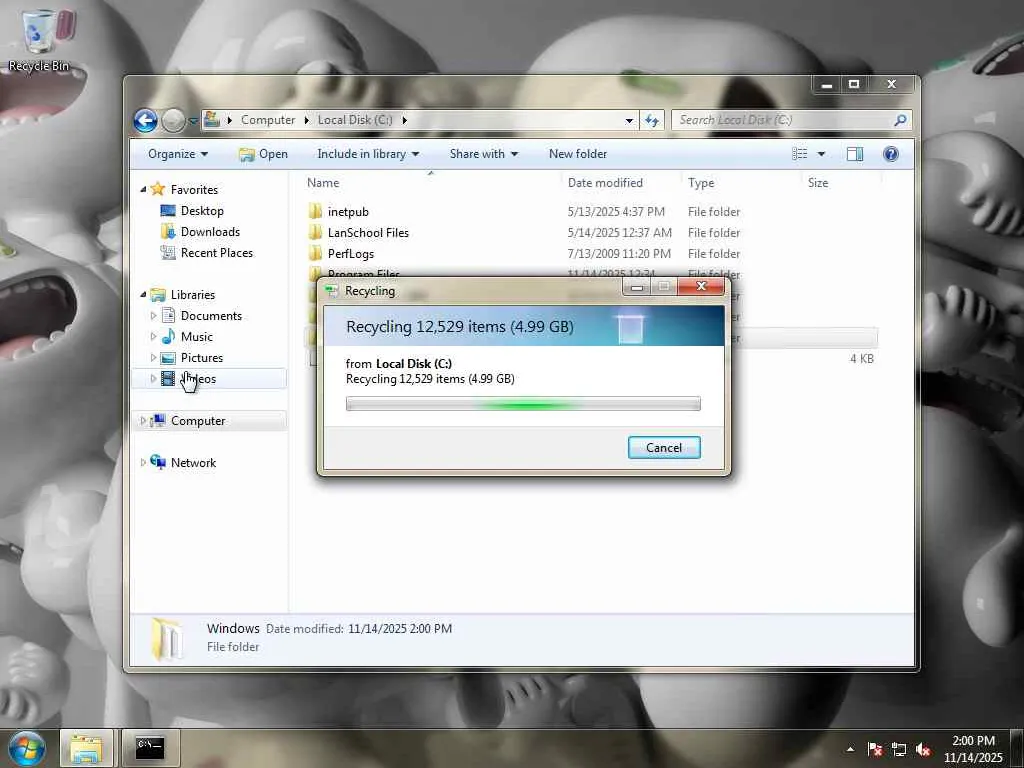Click the LanSchool Files folder icon

click(x=315, y=232)
